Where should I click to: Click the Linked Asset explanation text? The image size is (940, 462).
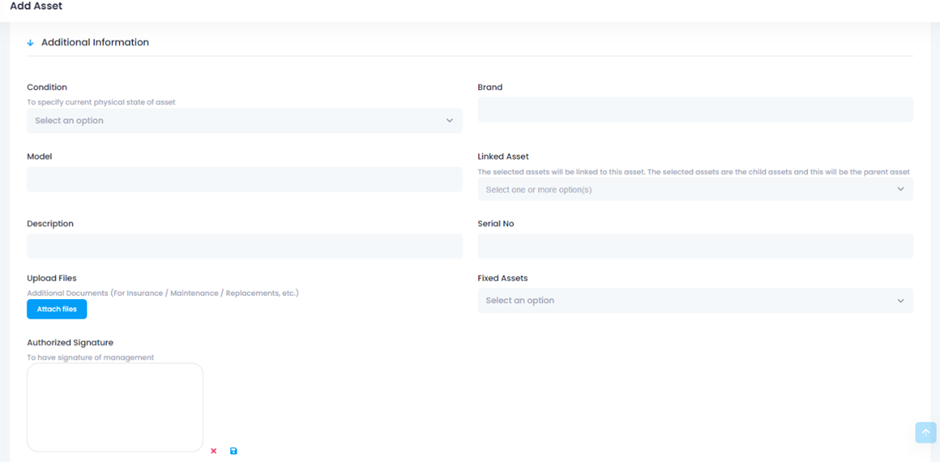coord(694,172)
